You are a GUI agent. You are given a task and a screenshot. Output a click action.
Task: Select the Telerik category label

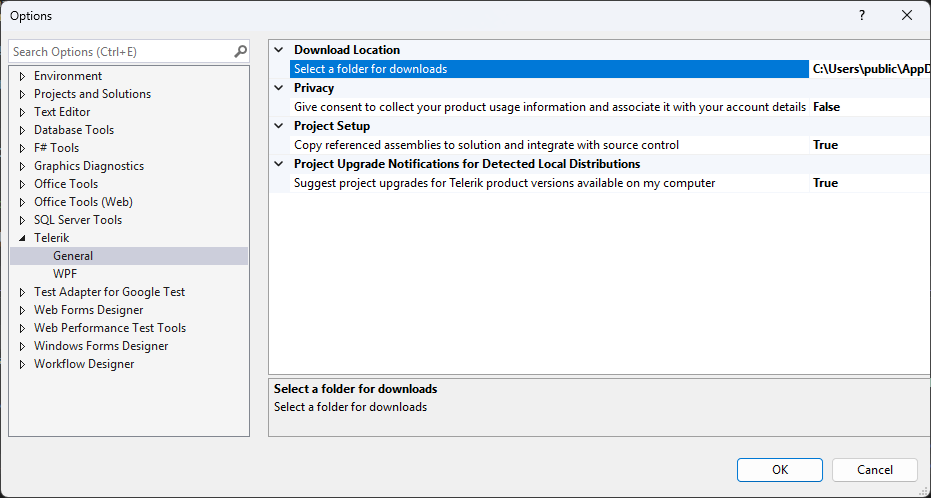pos(52,238)
